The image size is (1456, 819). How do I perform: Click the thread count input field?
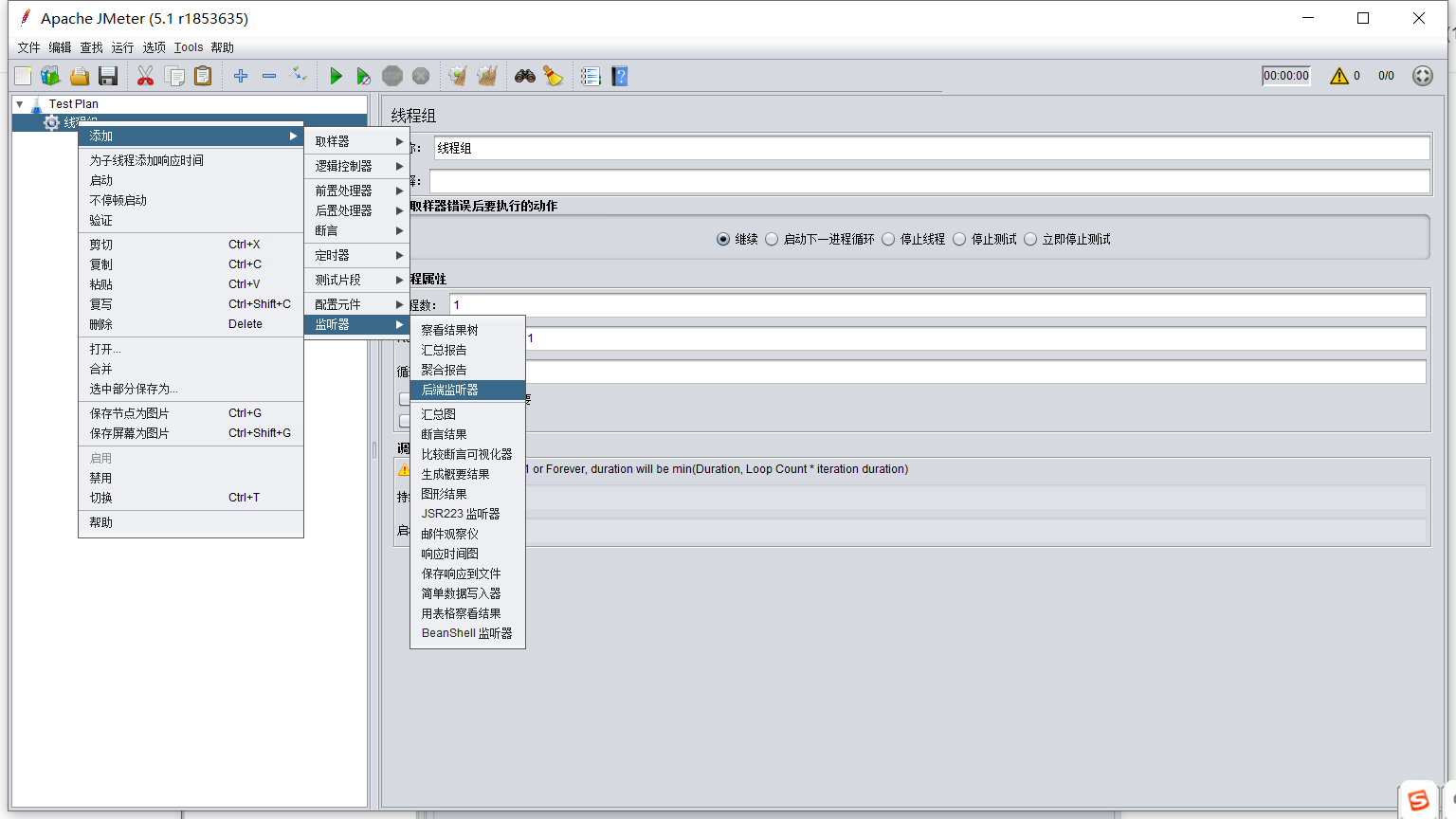[x=937, y=305]
